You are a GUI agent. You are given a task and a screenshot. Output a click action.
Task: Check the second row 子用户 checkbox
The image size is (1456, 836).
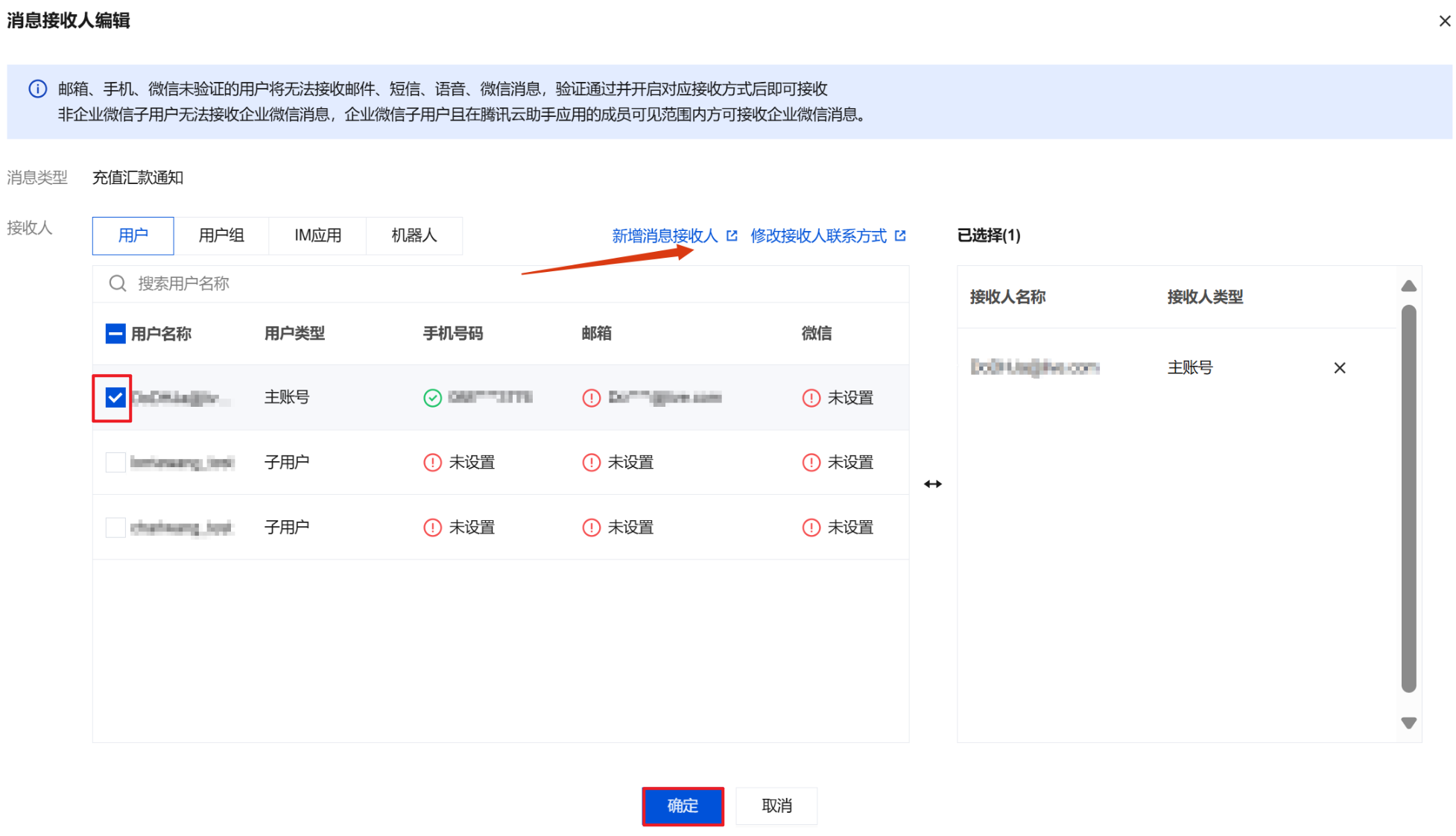pyautogui.click(x=115, y=463)
